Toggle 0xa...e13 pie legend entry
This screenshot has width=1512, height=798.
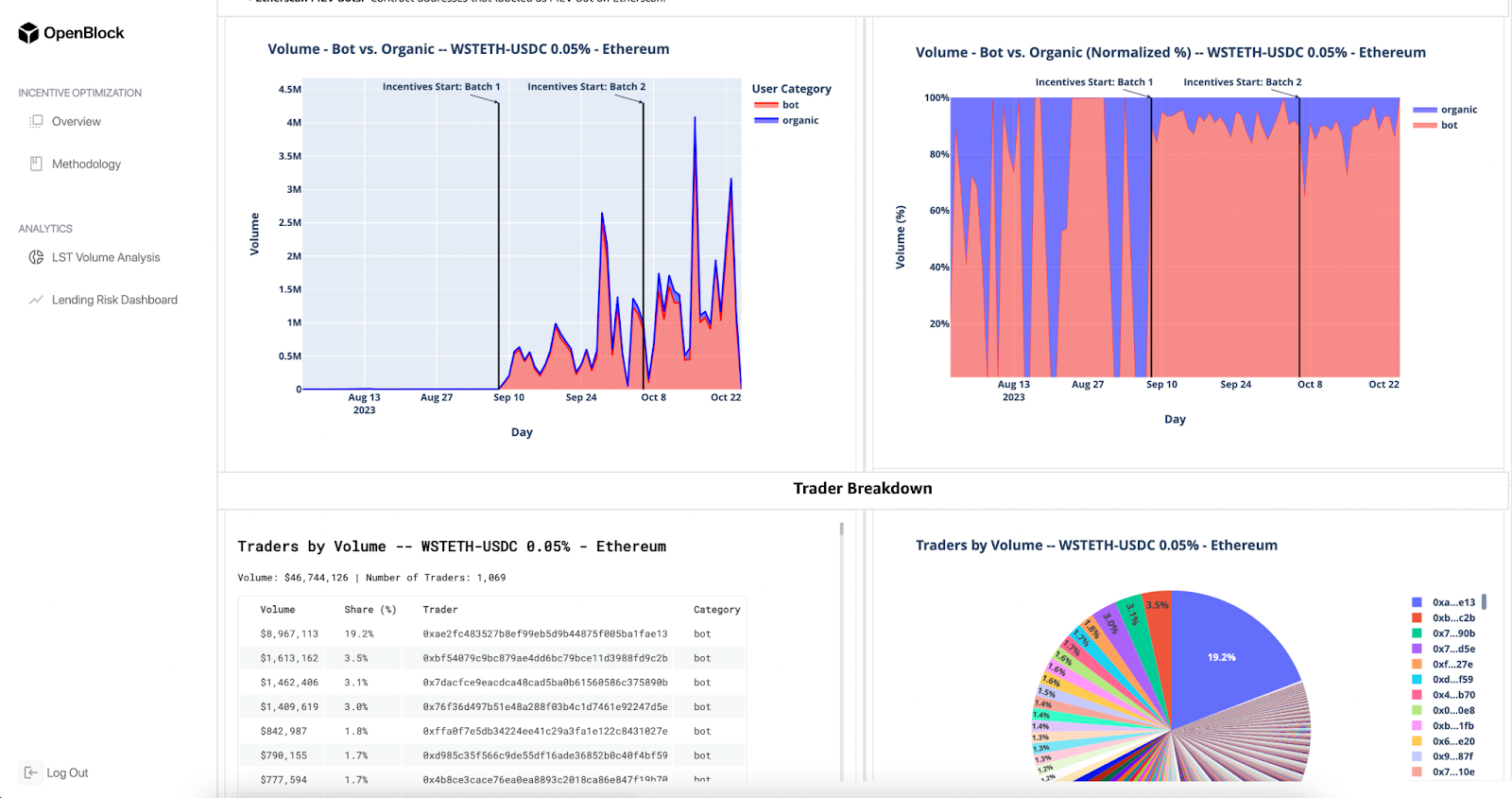(1443, 602)
